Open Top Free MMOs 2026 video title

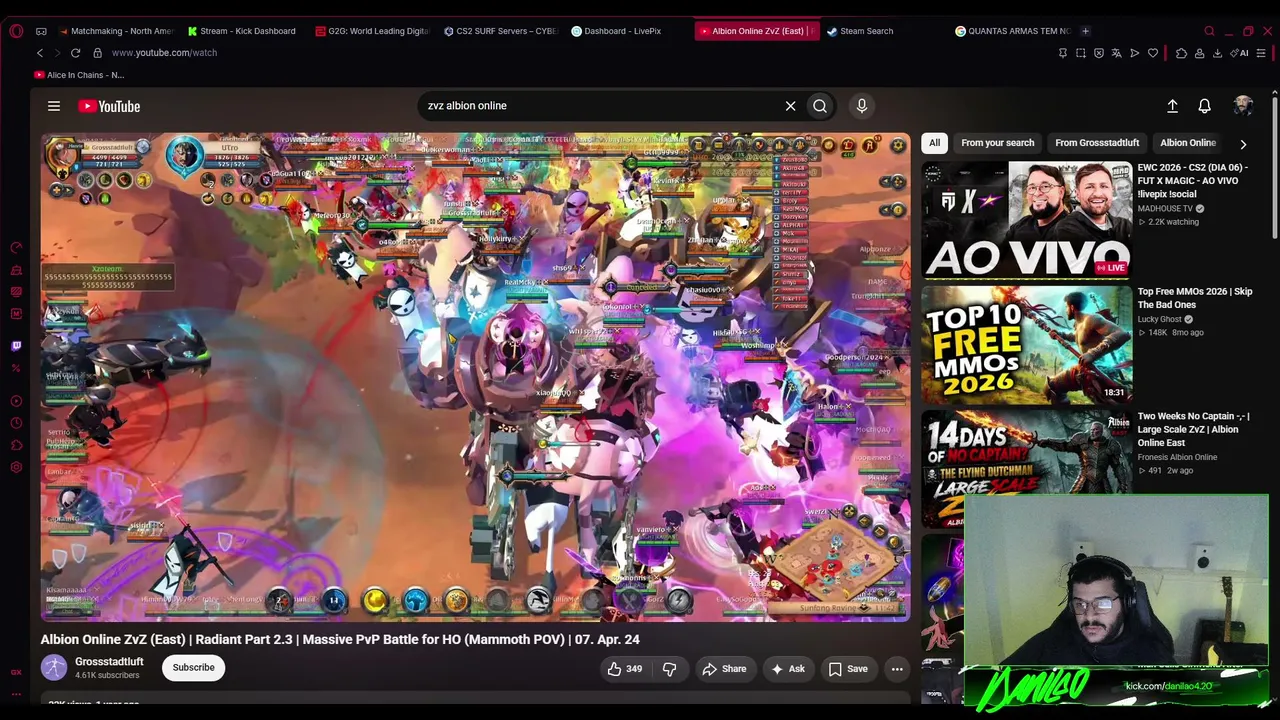coord(1195,298)
